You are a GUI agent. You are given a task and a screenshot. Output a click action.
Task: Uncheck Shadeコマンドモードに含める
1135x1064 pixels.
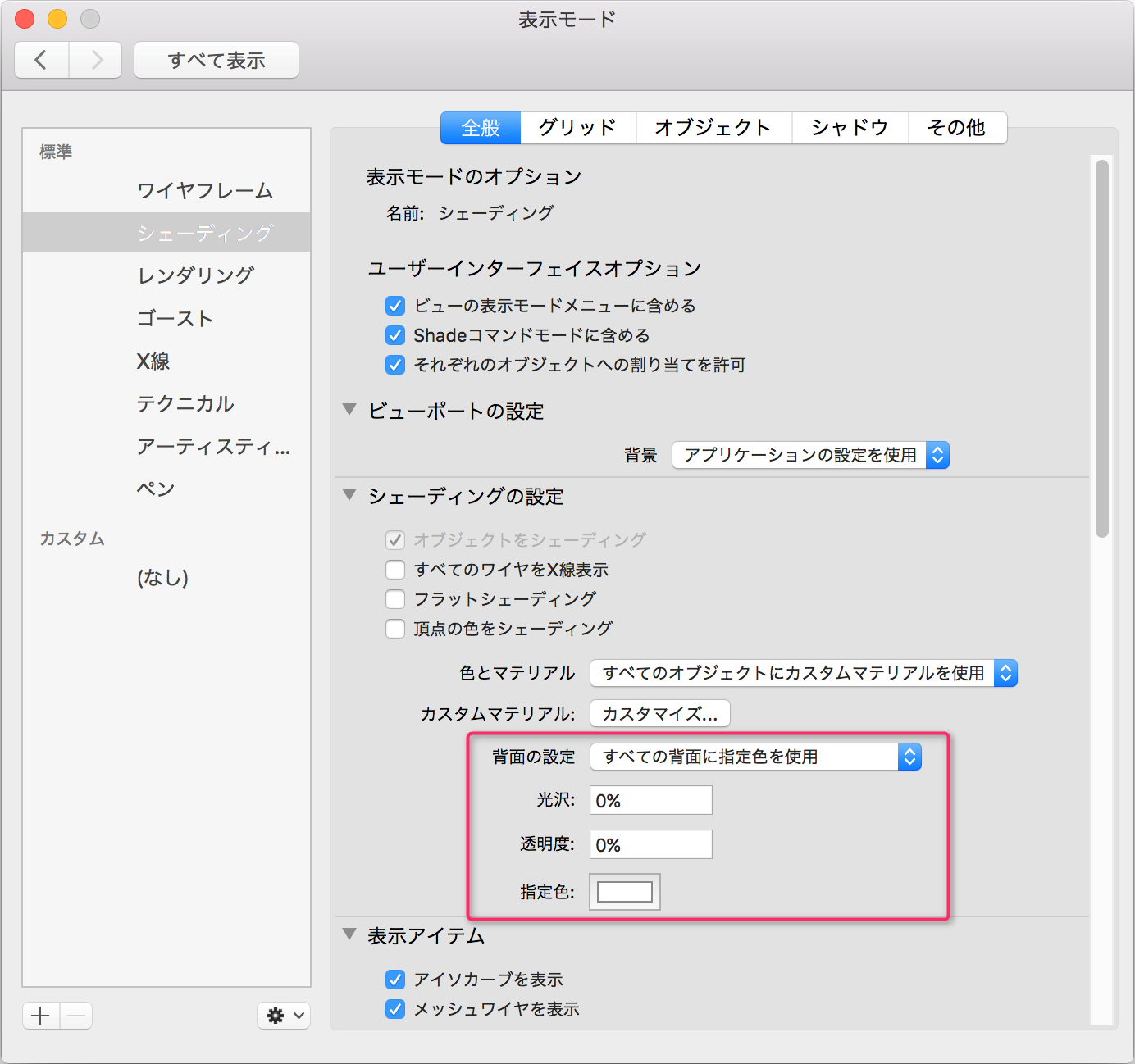point(395,335)
